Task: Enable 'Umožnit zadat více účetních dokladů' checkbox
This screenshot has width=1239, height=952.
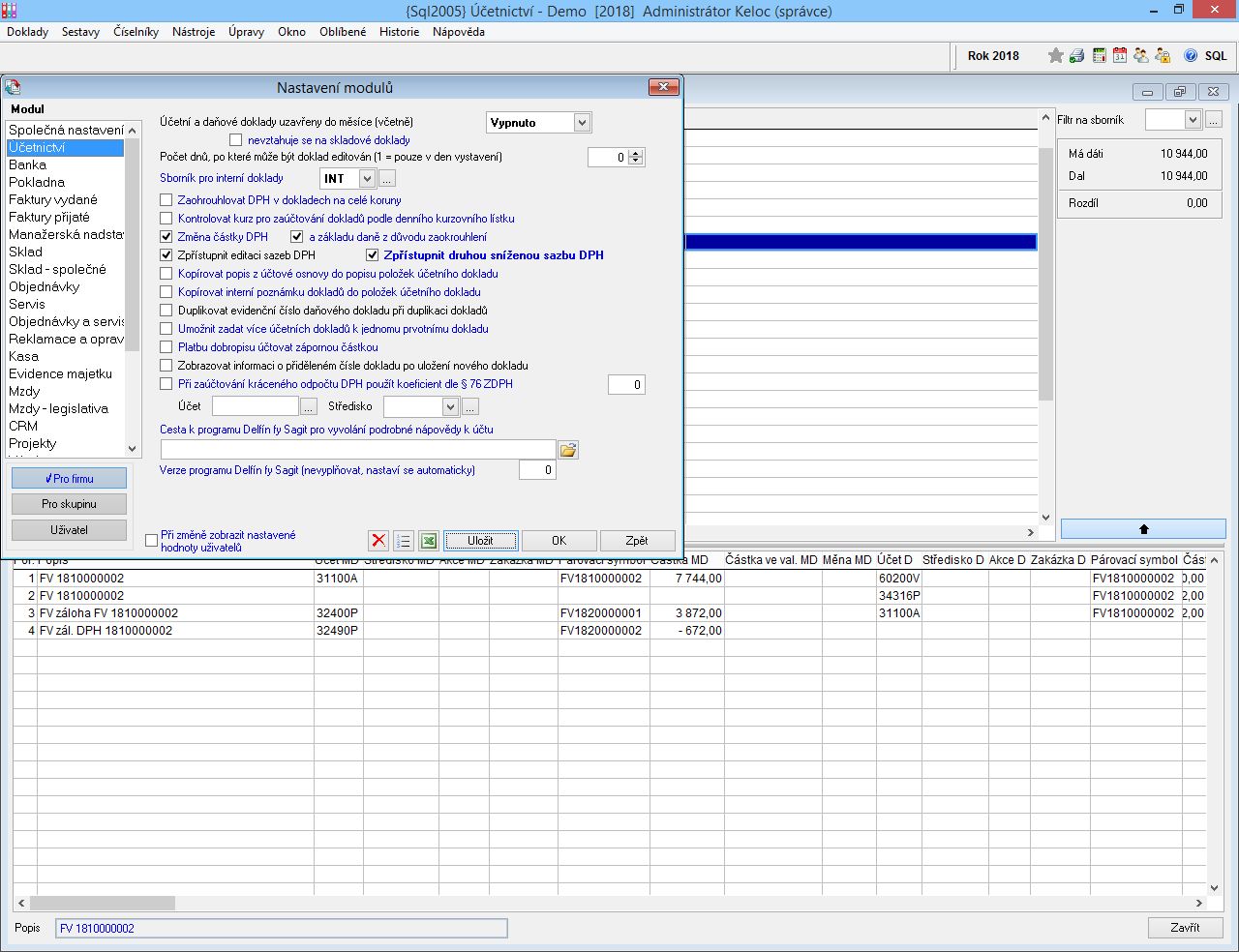Action: click(x=166, y=329)
